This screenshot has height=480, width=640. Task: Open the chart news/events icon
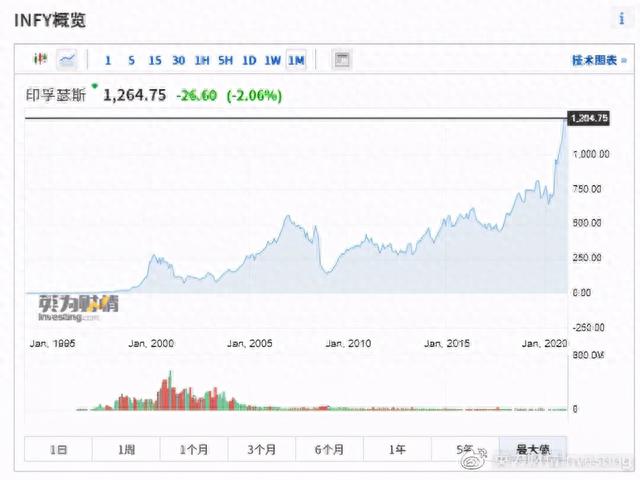click(x=342, y=60)
